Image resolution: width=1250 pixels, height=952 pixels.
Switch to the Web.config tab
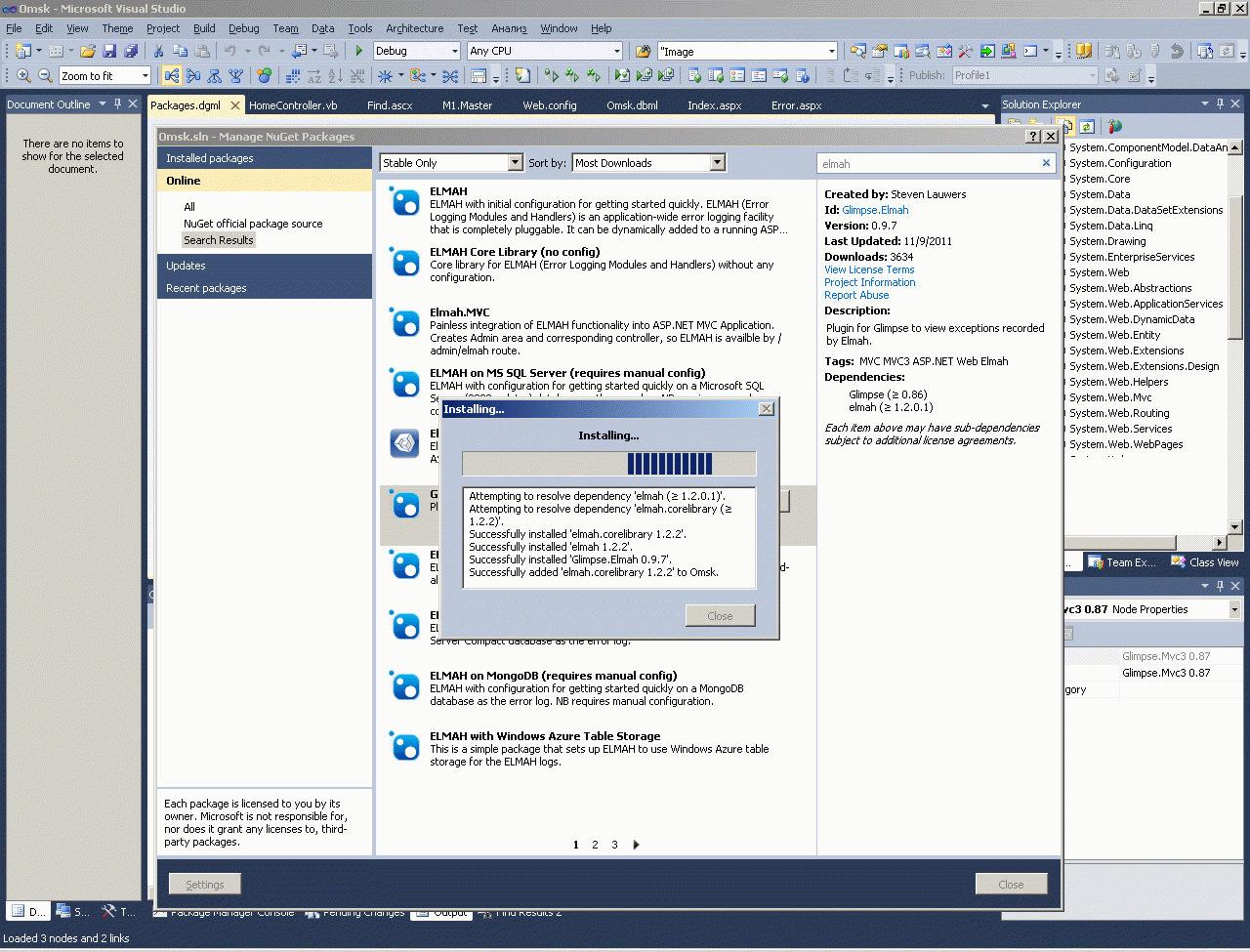click(x=550, y=104)
